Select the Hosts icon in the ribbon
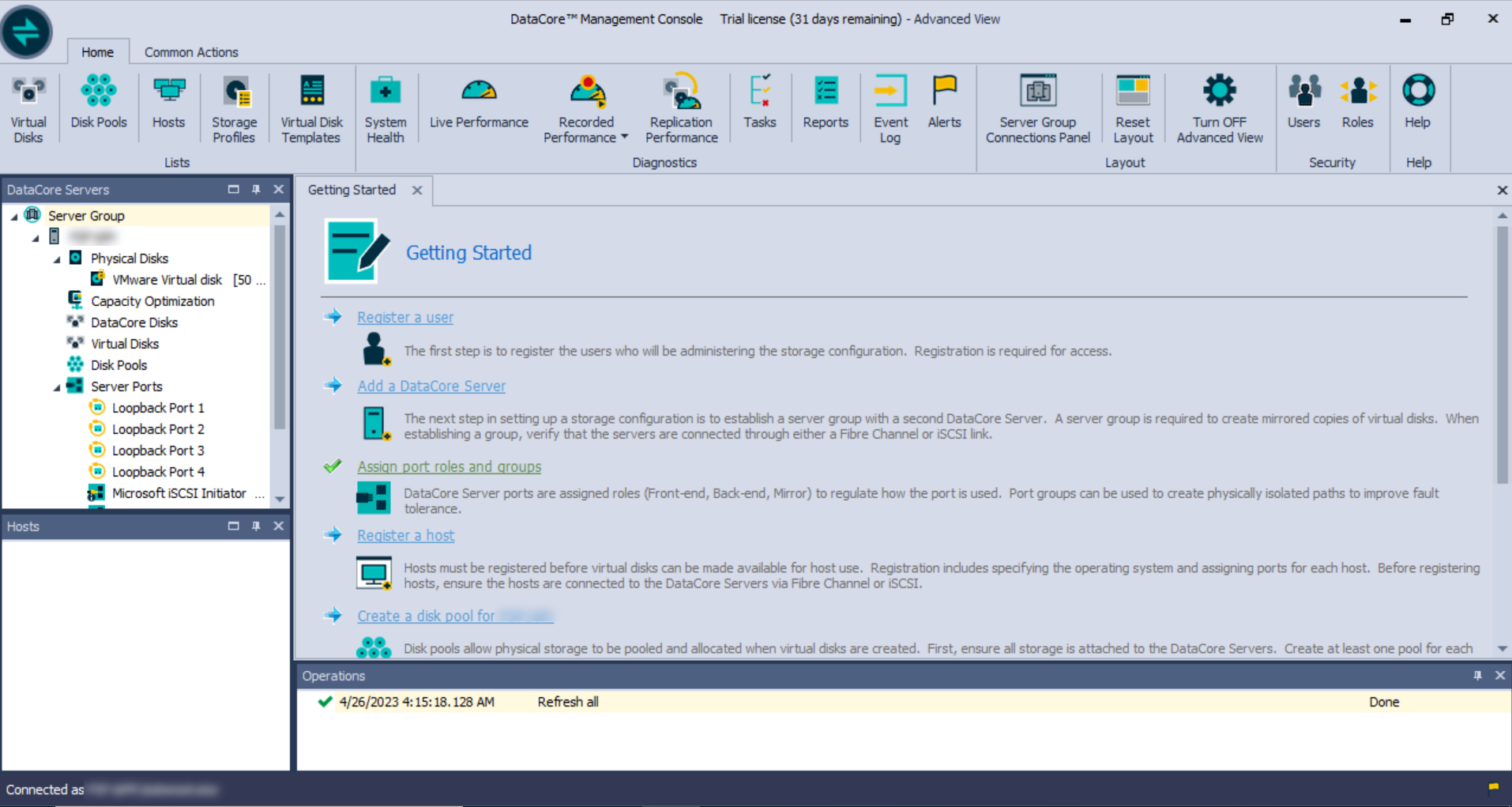The width and height of the screenshot is (1512, 807). pyautogui.click(x=168, y=105)
